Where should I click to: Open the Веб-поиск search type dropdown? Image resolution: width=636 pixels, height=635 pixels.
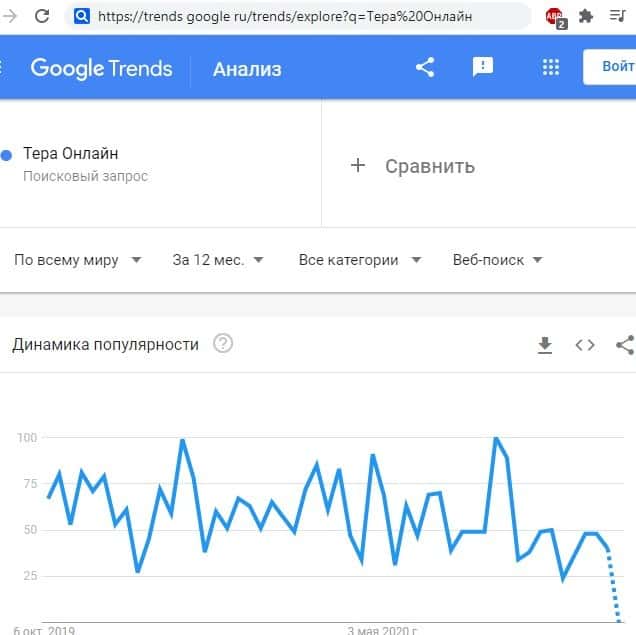[497, 260]
